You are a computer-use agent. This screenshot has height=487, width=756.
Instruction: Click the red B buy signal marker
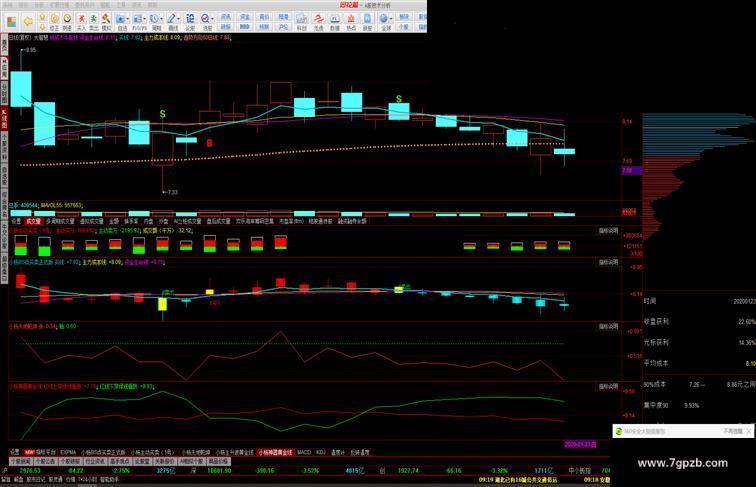click(209, 143)
